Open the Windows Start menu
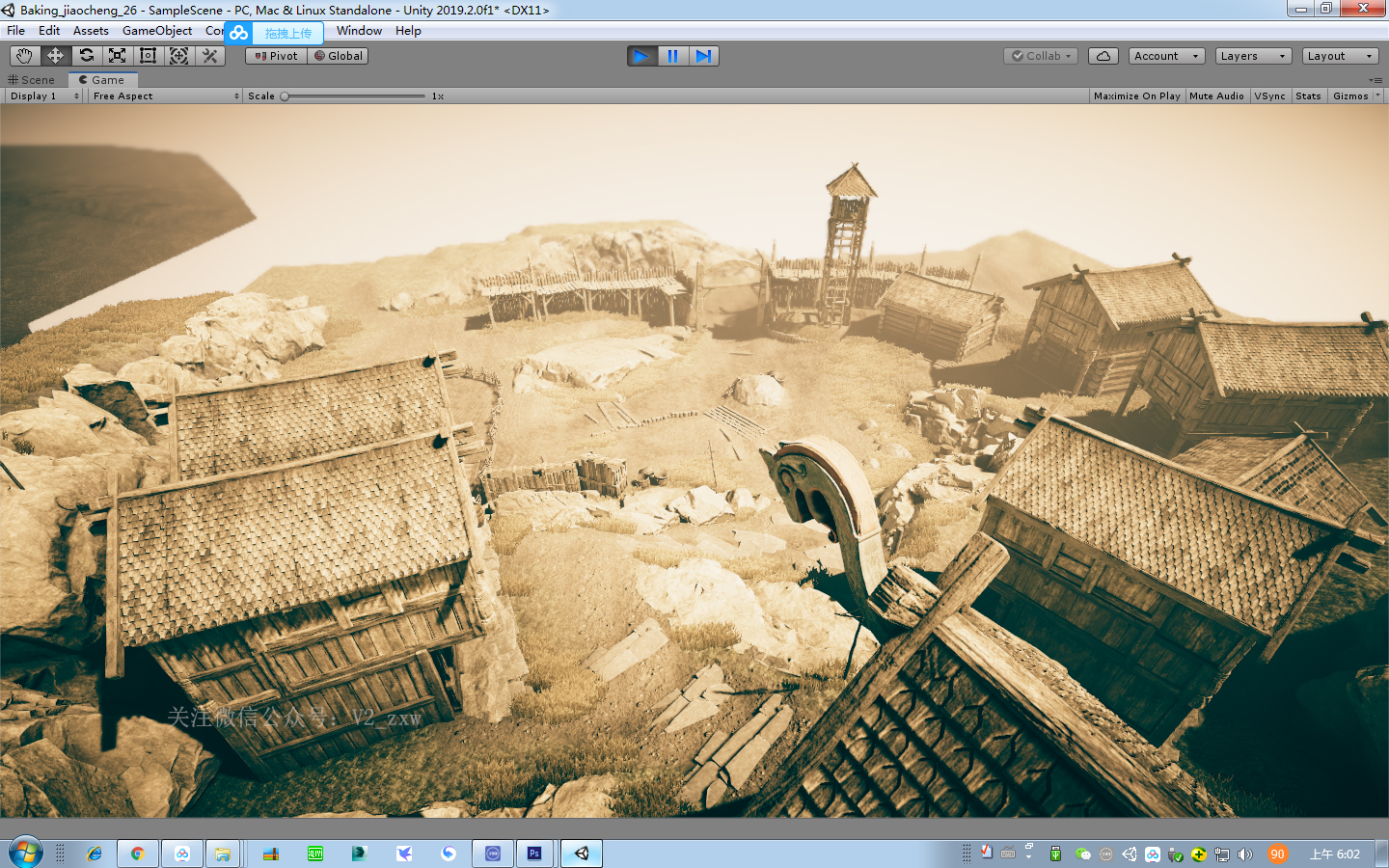This screenshot has height=868, width=1389. [26, 854]
